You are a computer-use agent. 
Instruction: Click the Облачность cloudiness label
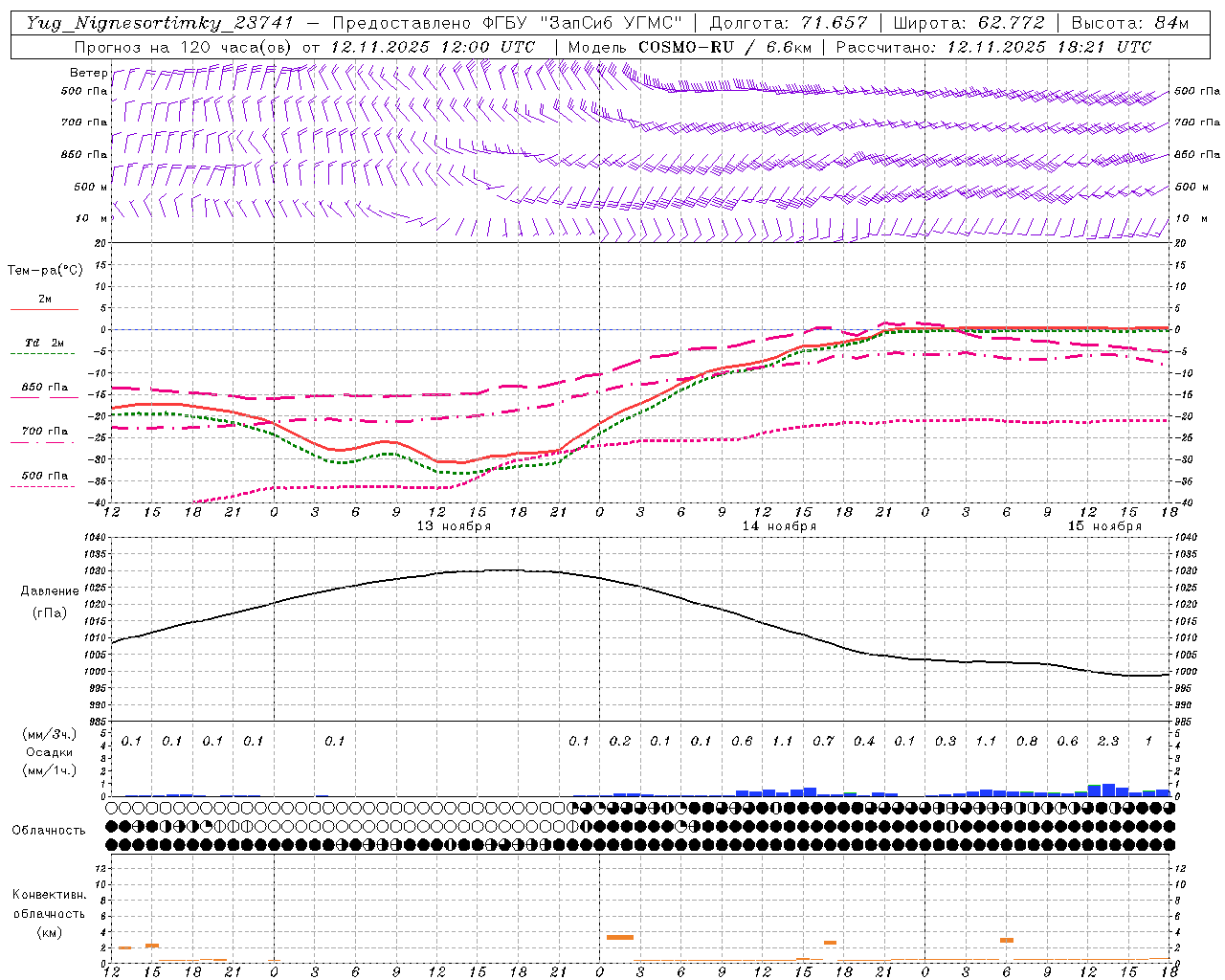coord(49,831)
